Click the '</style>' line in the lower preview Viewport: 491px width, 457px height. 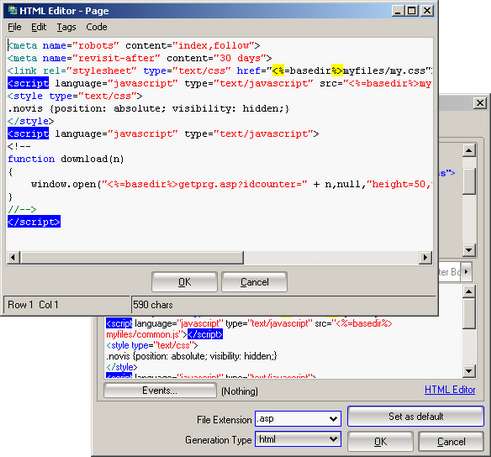click(122, 367)
